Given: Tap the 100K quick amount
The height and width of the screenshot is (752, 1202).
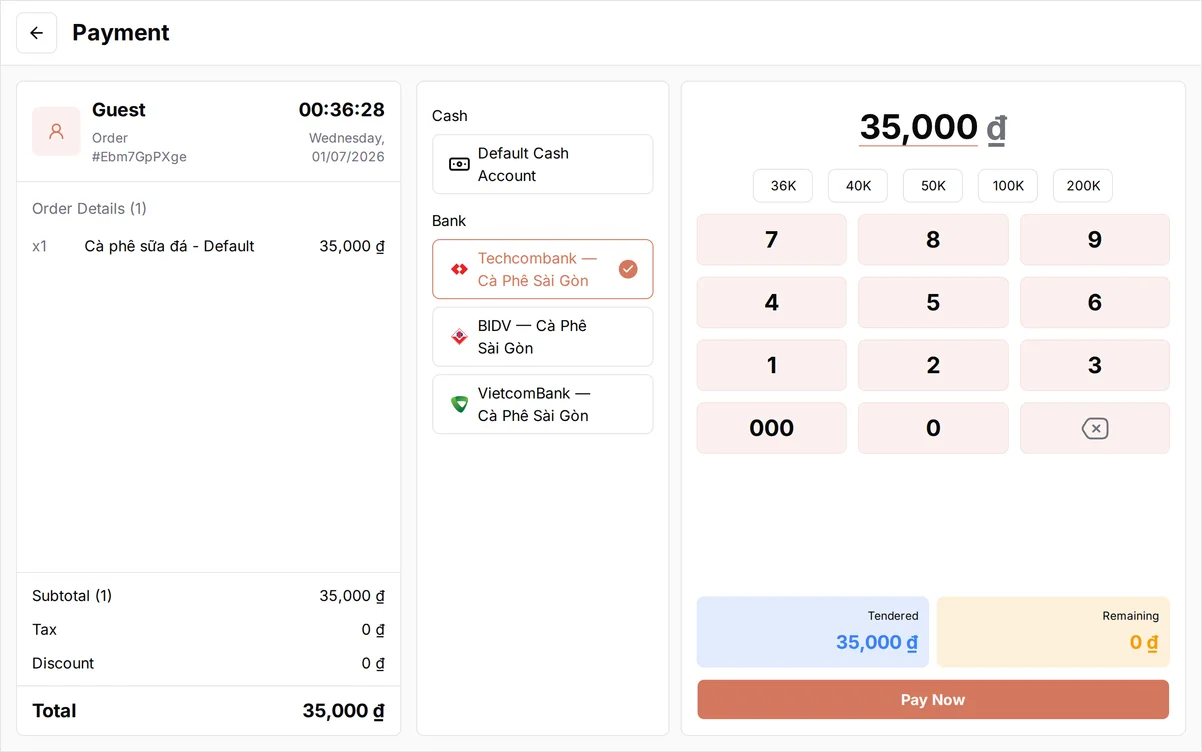Looking at the screenshot, I should point(1008,185).
